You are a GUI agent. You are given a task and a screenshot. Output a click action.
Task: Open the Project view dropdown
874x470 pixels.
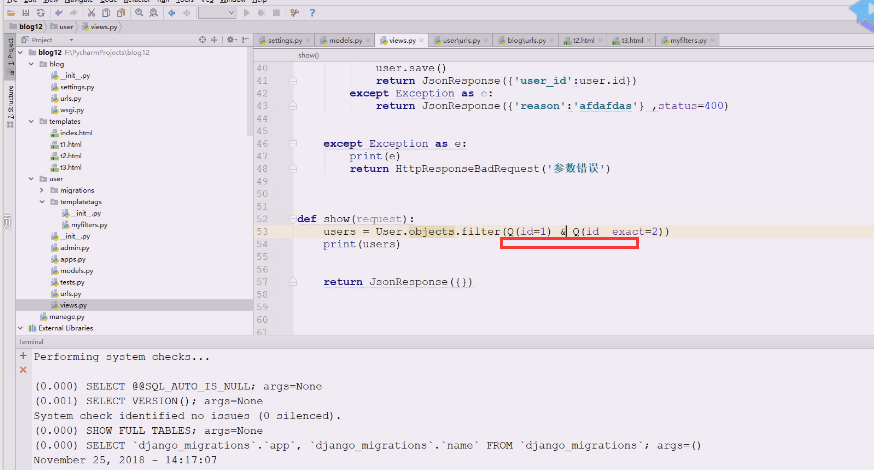point(71,40)
